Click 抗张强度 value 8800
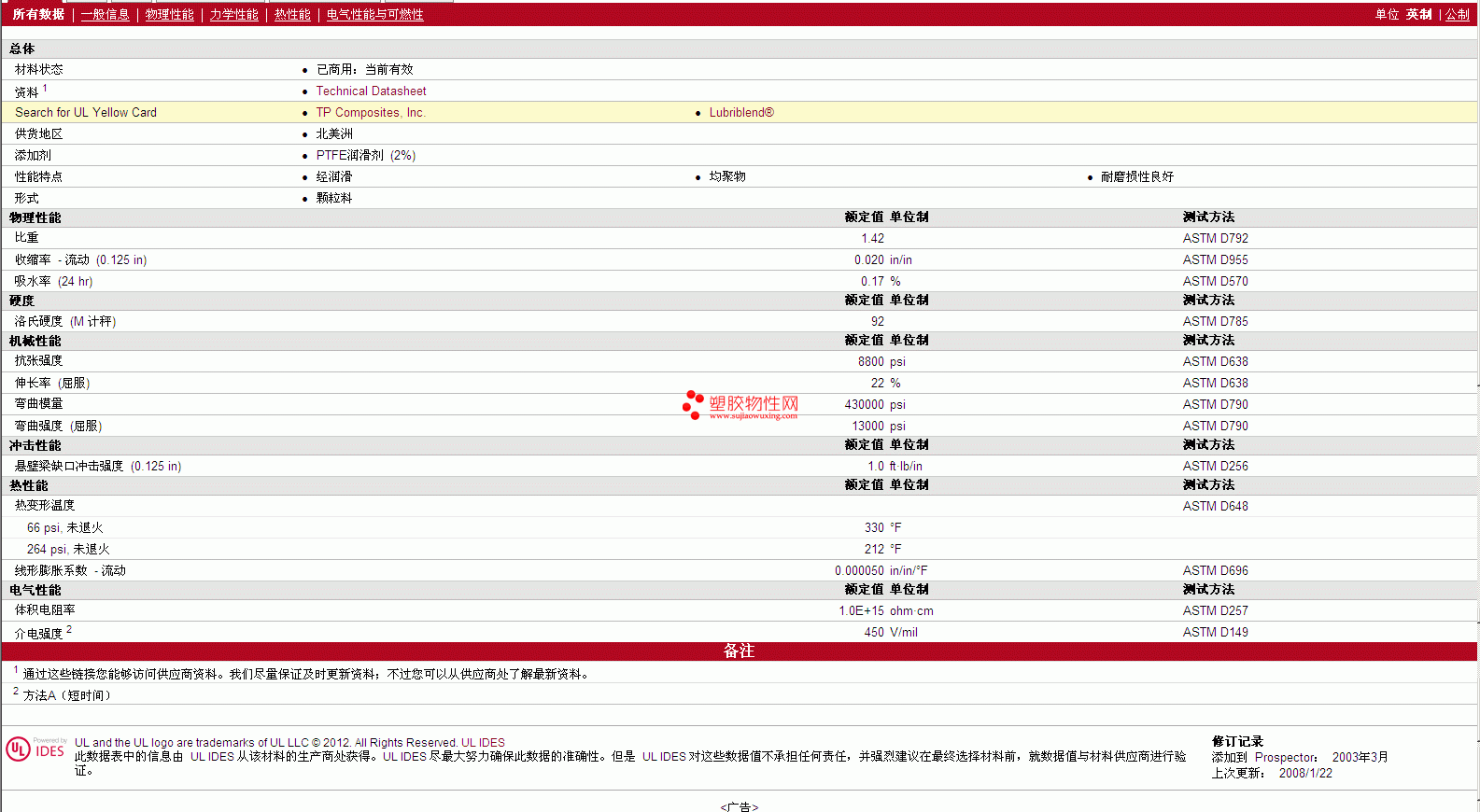The width and height of the screenshot is (1480, 812). 870,361
